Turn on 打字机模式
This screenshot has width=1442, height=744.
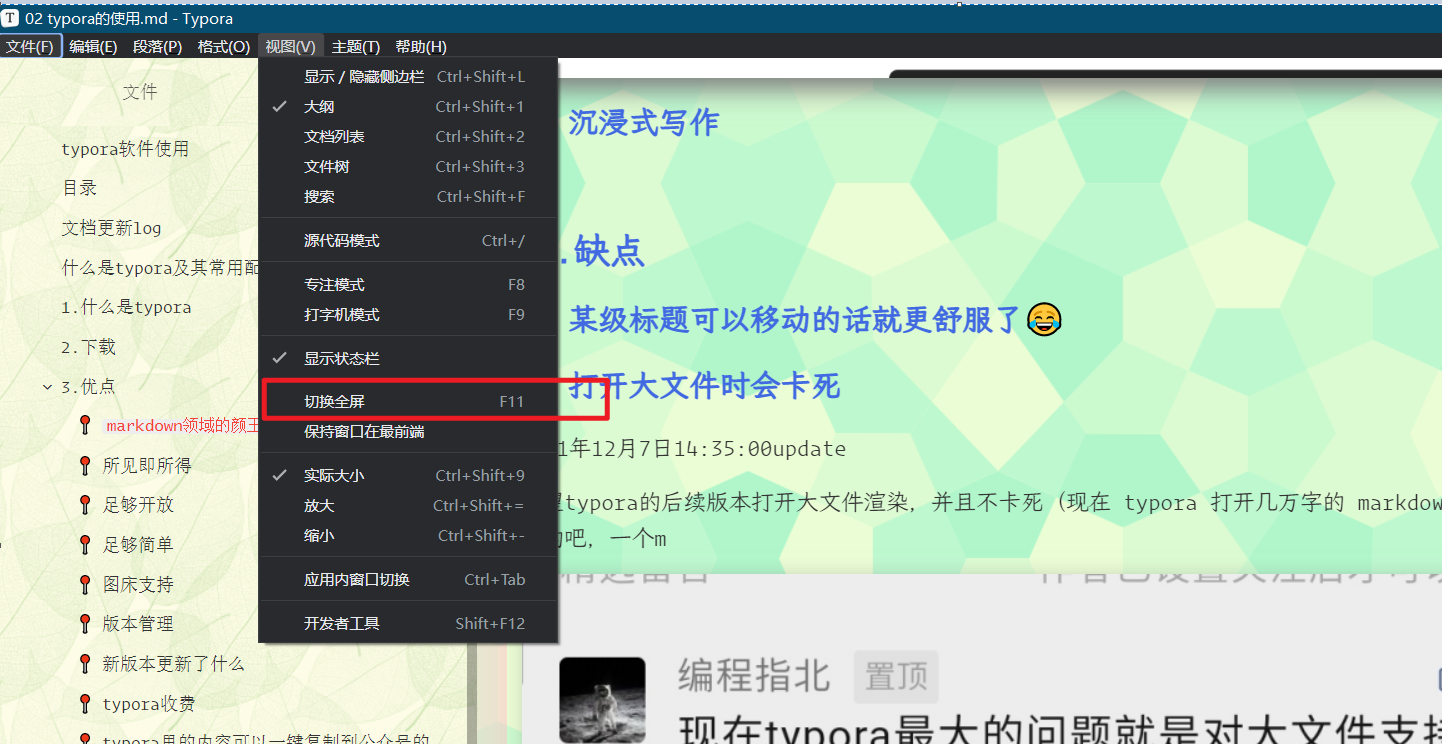click(408, 315)
